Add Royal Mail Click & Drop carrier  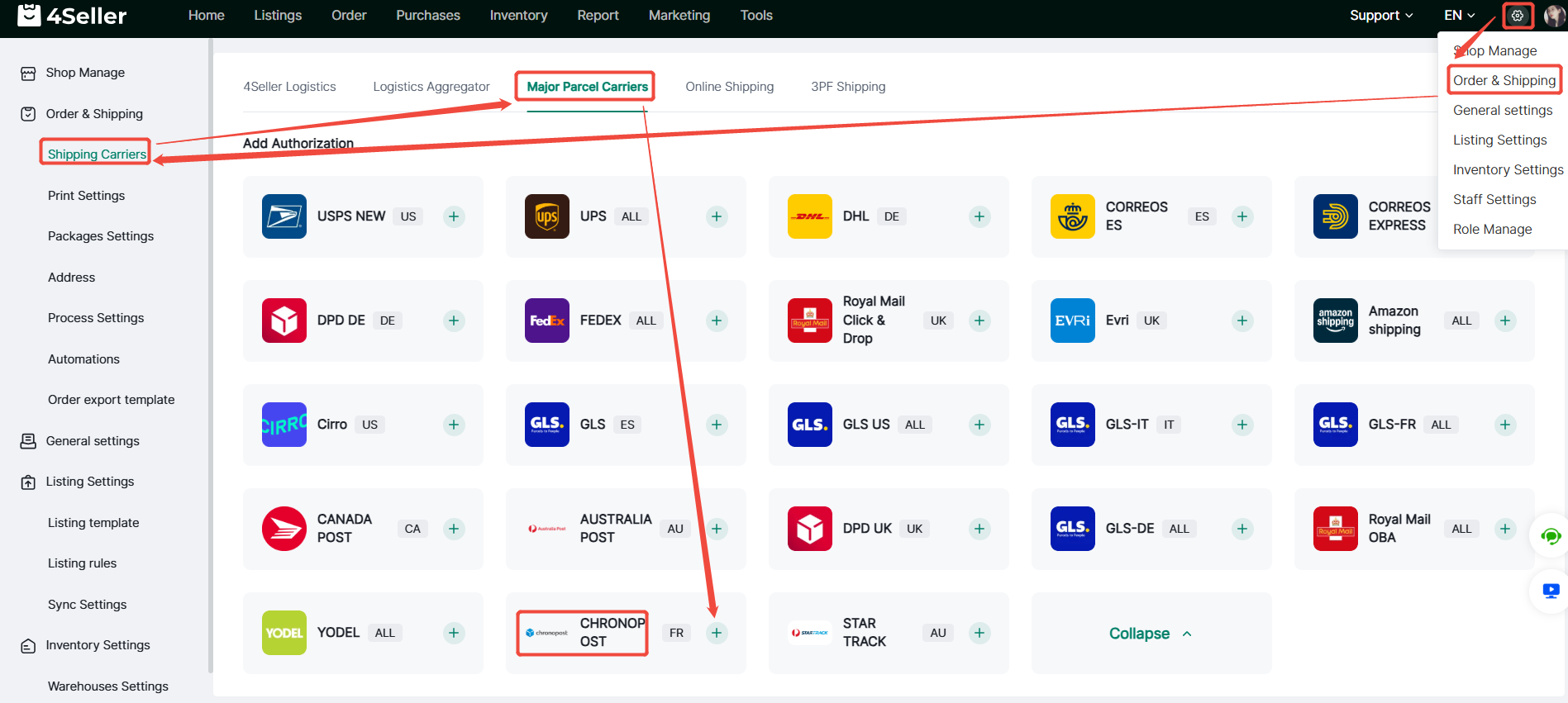pyautogui.click(x=979, y=321)
